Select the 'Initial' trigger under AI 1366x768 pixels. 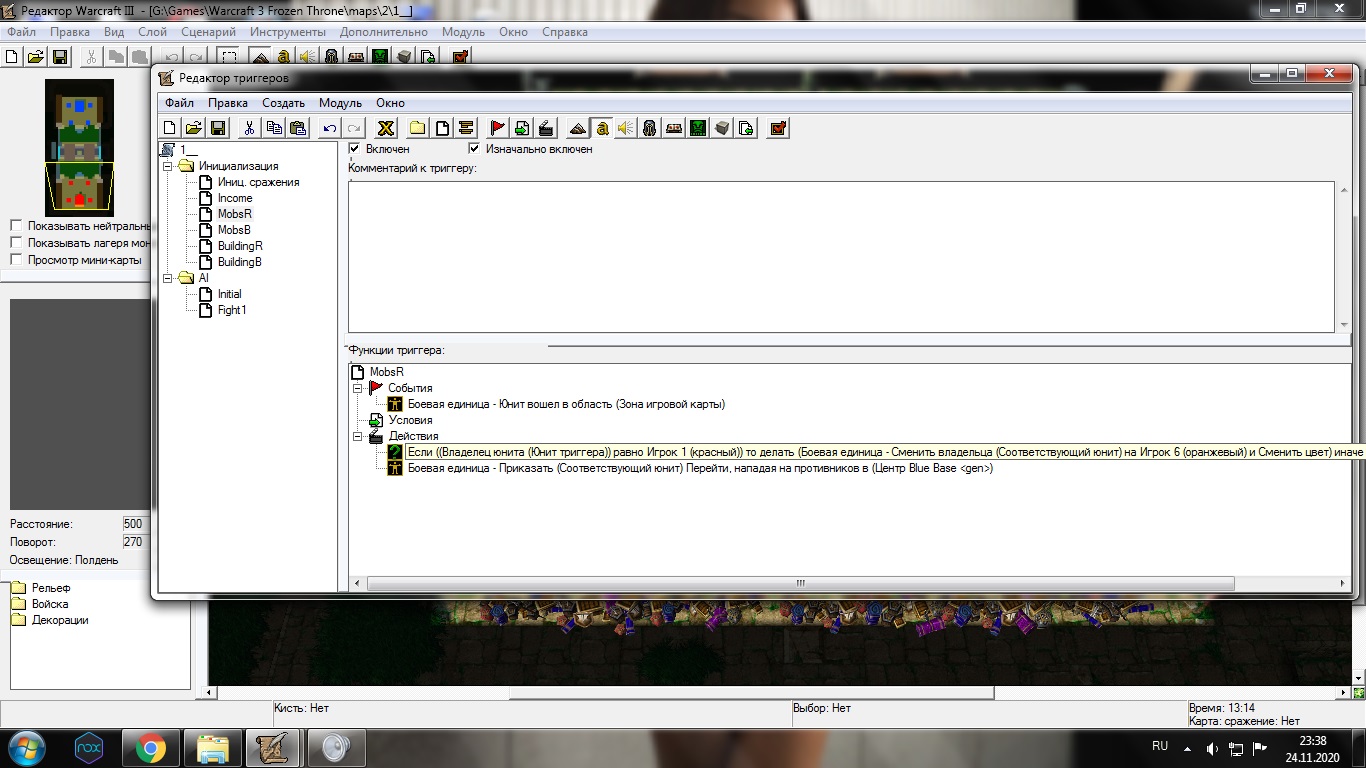[x=230, y=294]
